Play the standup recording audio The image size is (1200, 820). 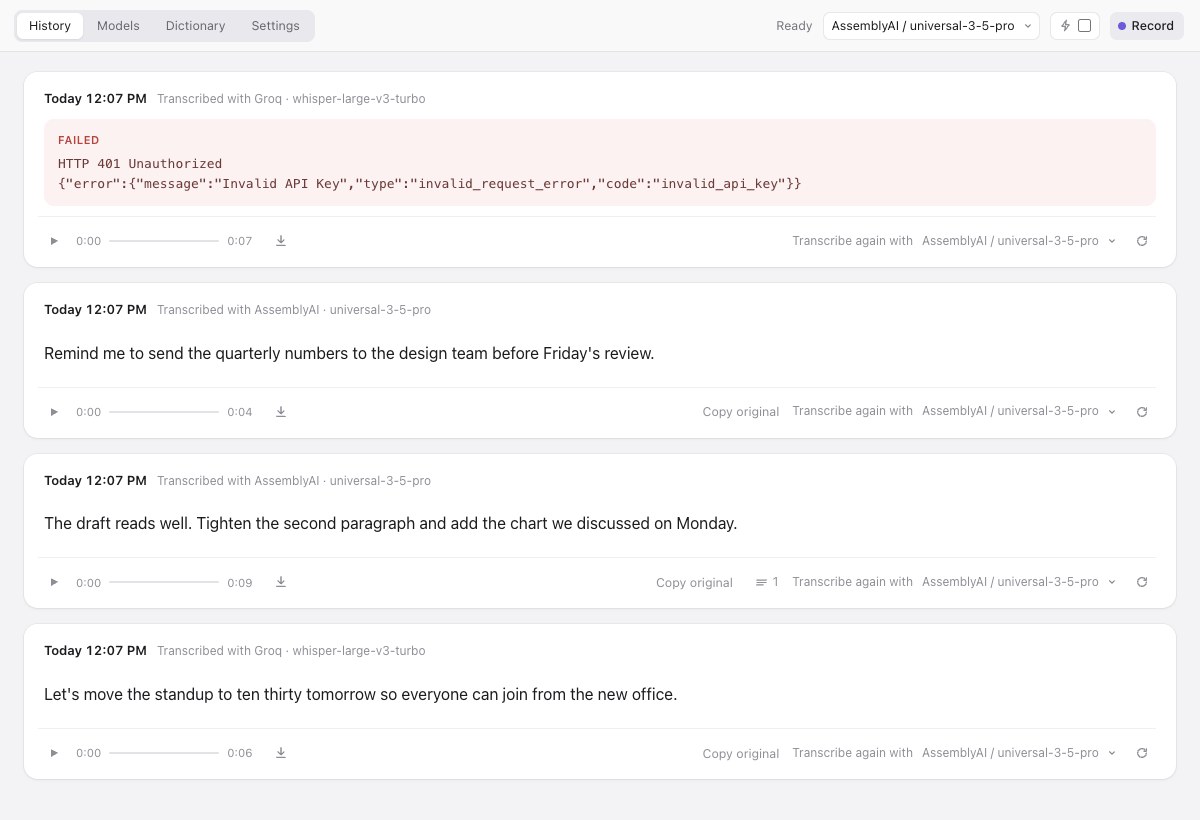click(54, 753)
